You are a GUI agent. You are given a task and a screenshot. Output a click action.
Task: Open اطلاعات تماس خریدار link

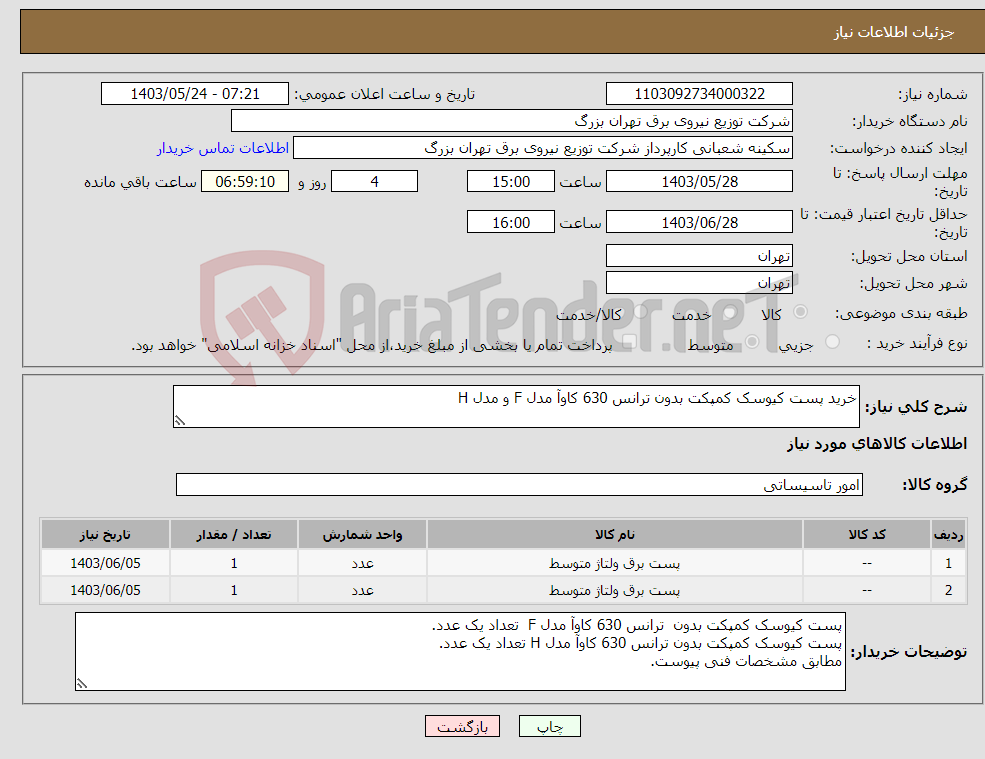[x=223, y=148]
